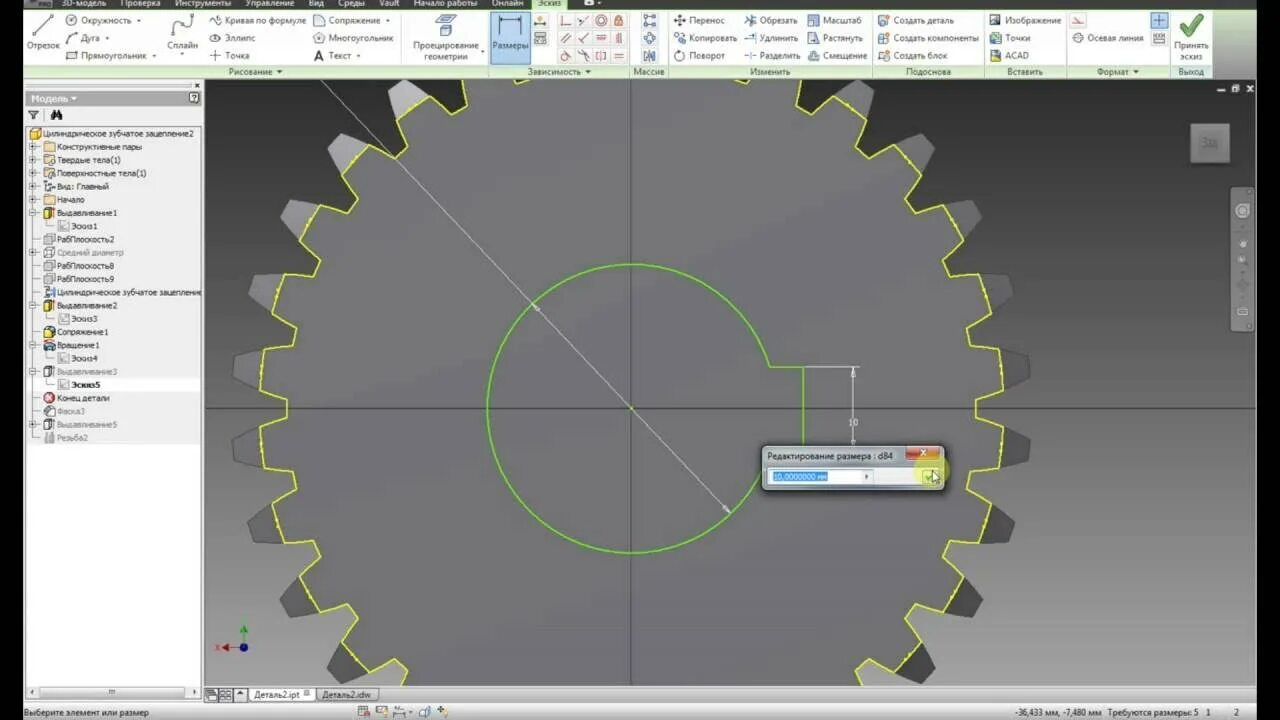Screen dimensions: 1280x720
Task: Open the Инструменты ribbon tab
Action: pos(203,4)
